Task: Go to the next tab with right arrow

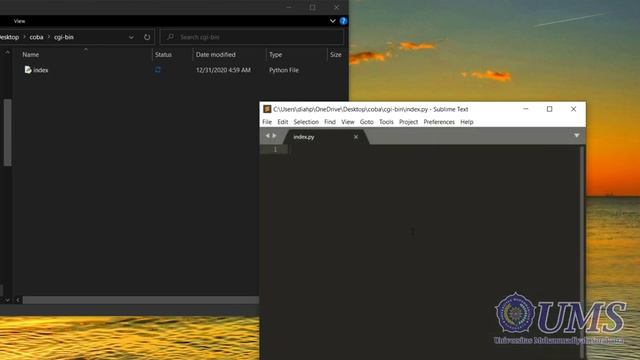Action: [274, 136]
